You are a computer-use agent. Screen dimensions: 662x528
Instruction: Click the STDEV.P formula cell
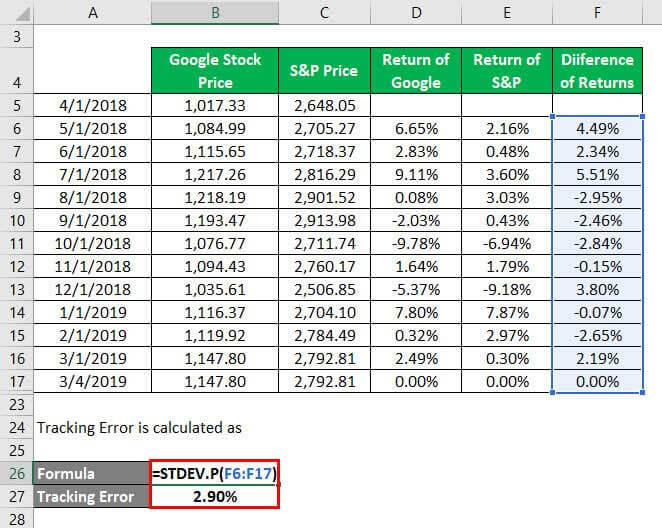coord(214,474)
